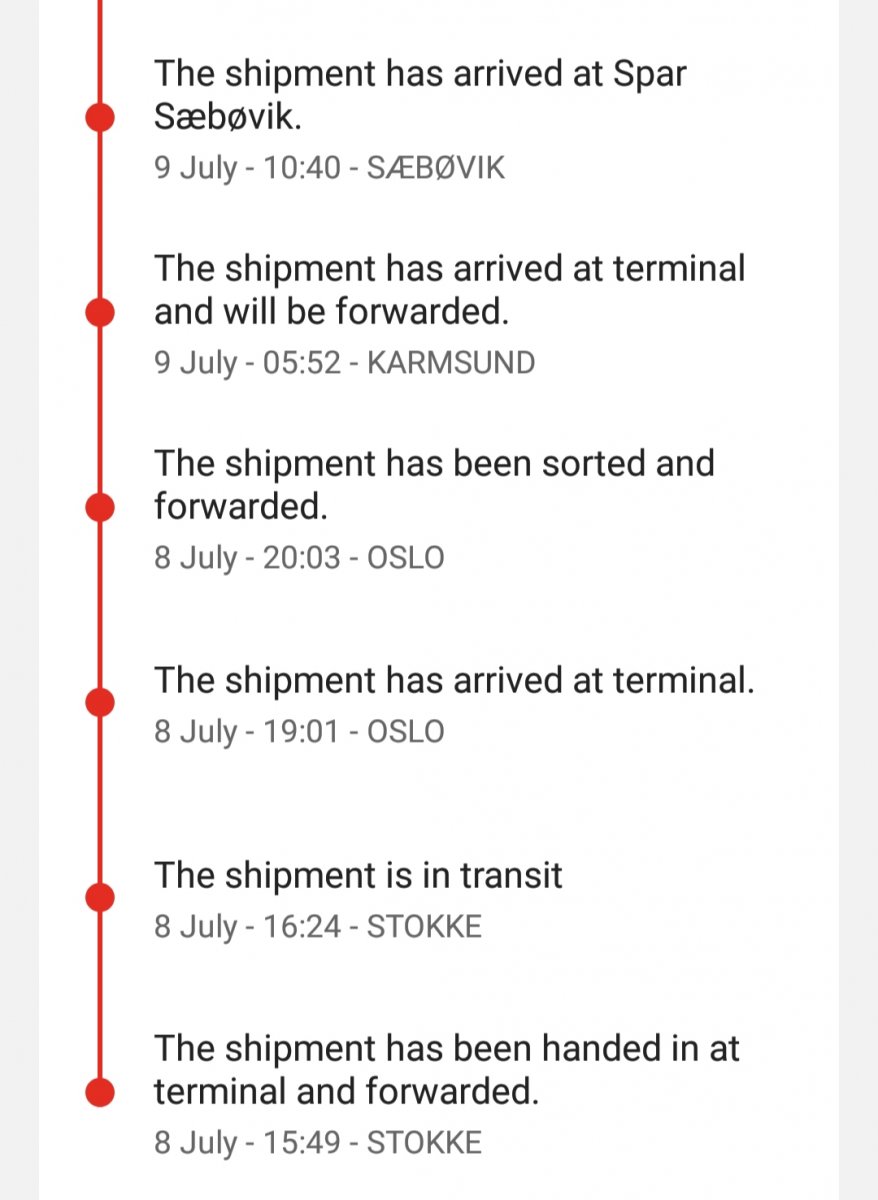Click the in transit timeline dot
The width and height of the screenshot is (878, 1200).
coord(100,898)
